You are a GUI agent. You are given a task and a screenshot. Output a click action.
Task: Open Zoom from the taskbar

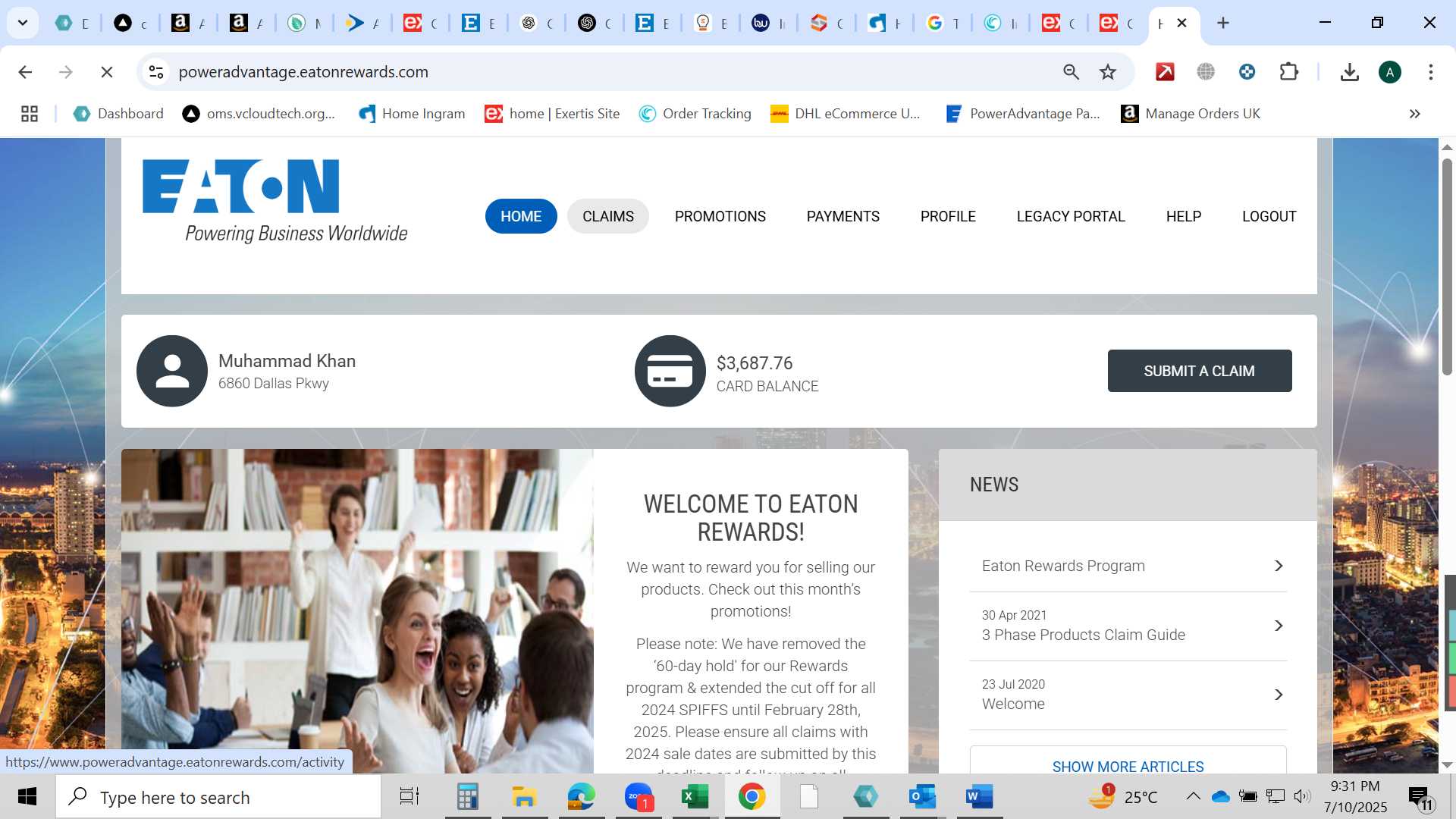point(639,796)
